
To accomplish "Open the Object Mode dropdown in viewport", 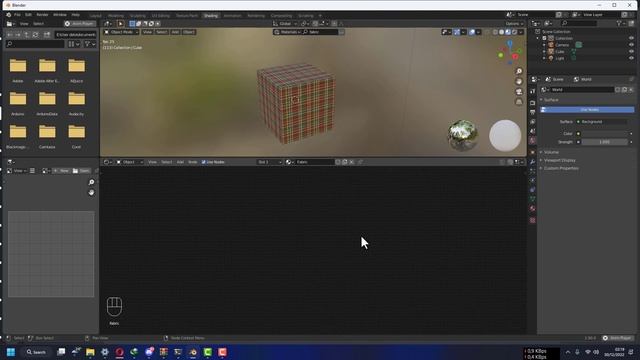I will pos(121,32).
